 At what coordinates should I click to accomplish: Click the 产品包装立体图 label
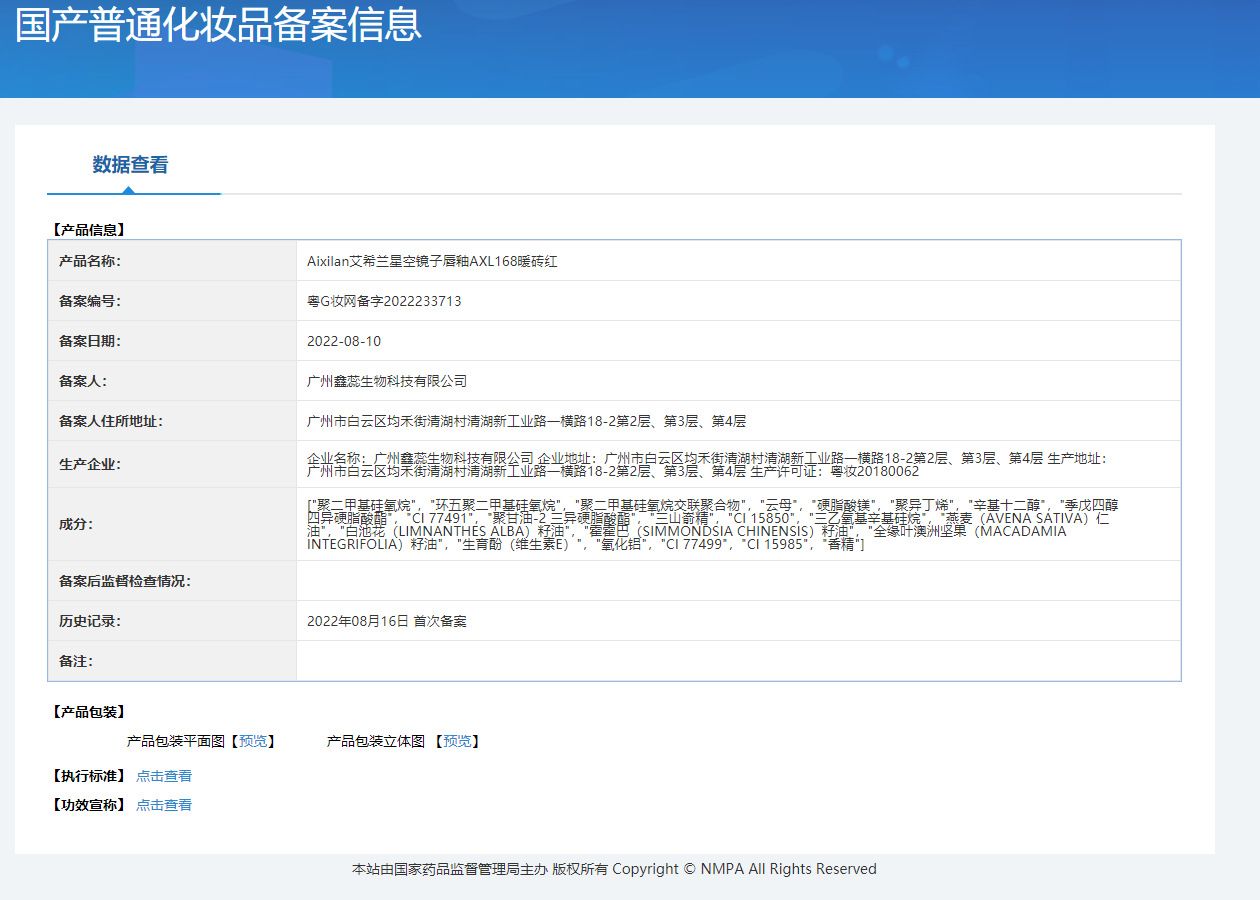pyautogui.click(x=376, y=741)
